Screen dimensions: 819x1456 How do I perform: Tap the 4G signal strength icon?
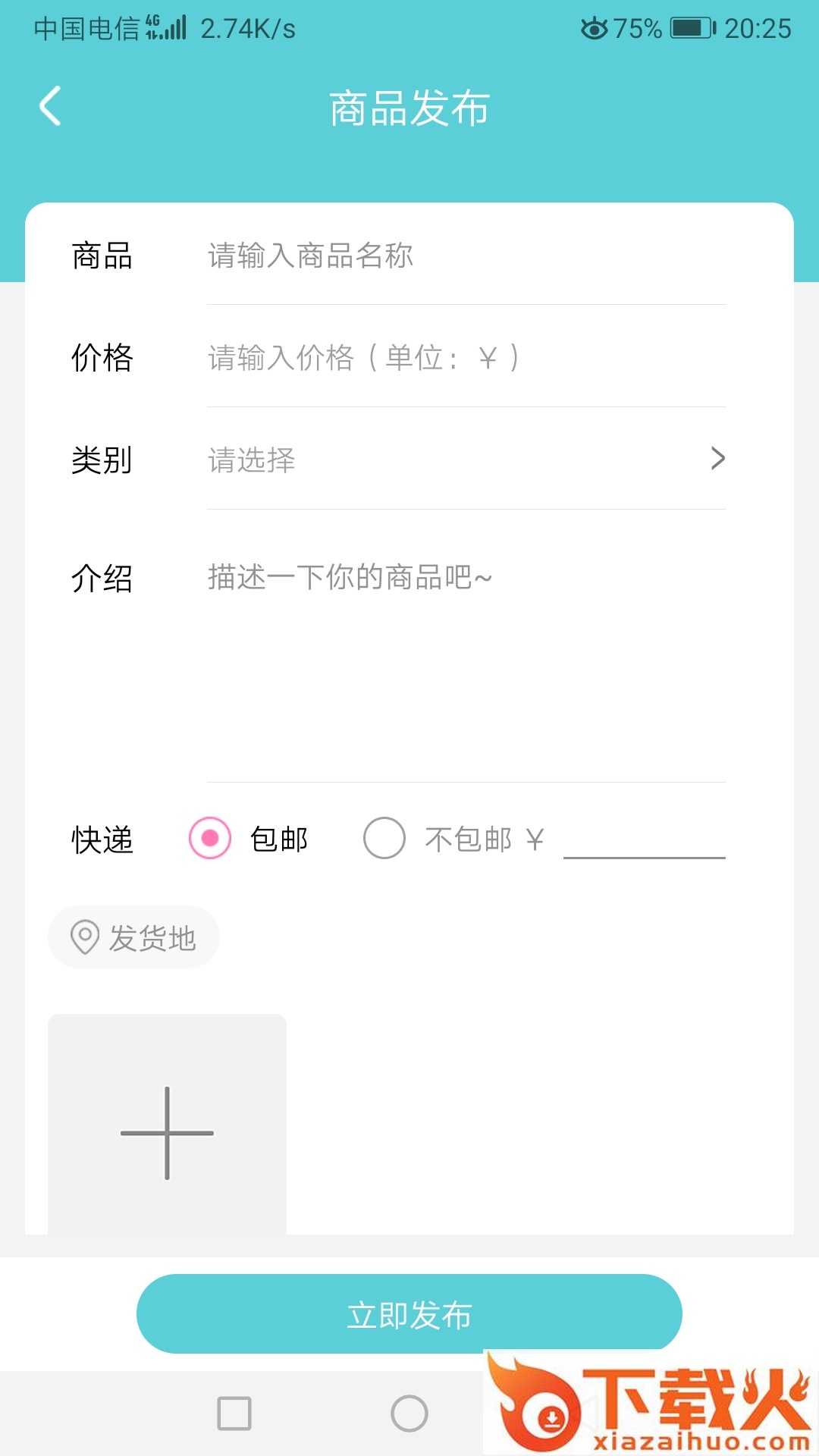point(166,27)
